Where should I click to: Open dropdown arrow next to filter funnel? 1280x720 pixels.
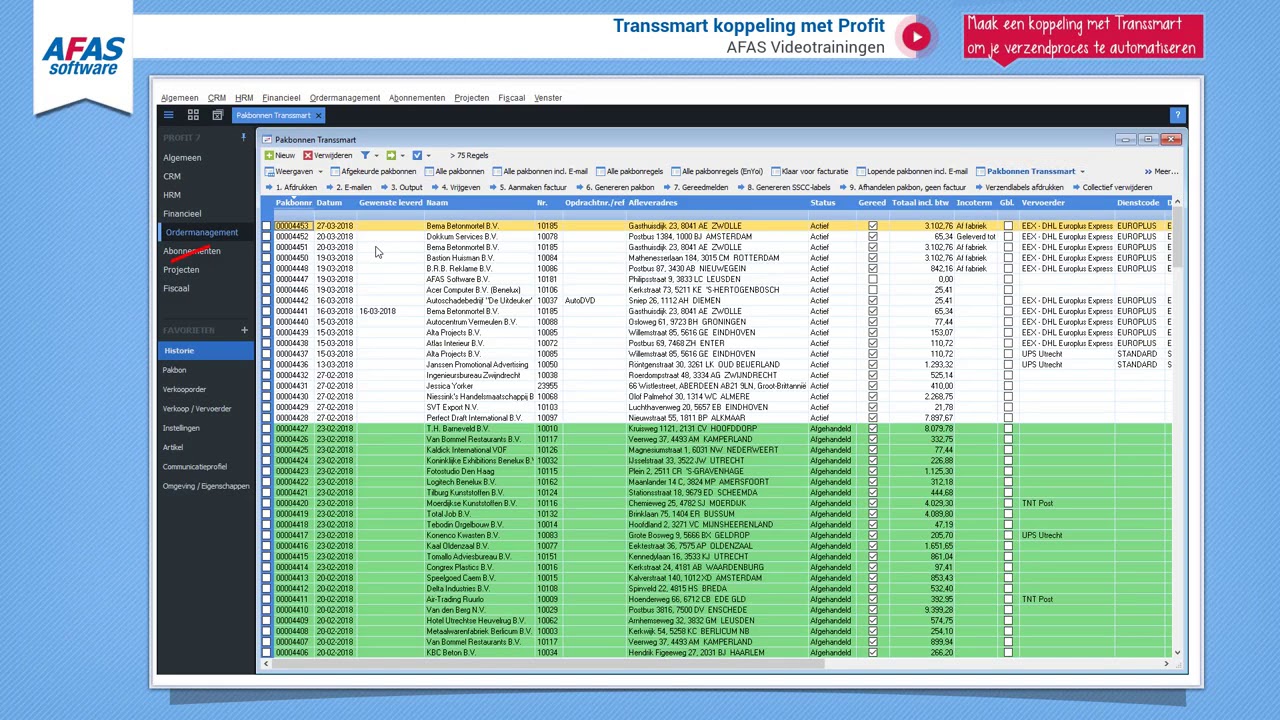tap(377, 155)
